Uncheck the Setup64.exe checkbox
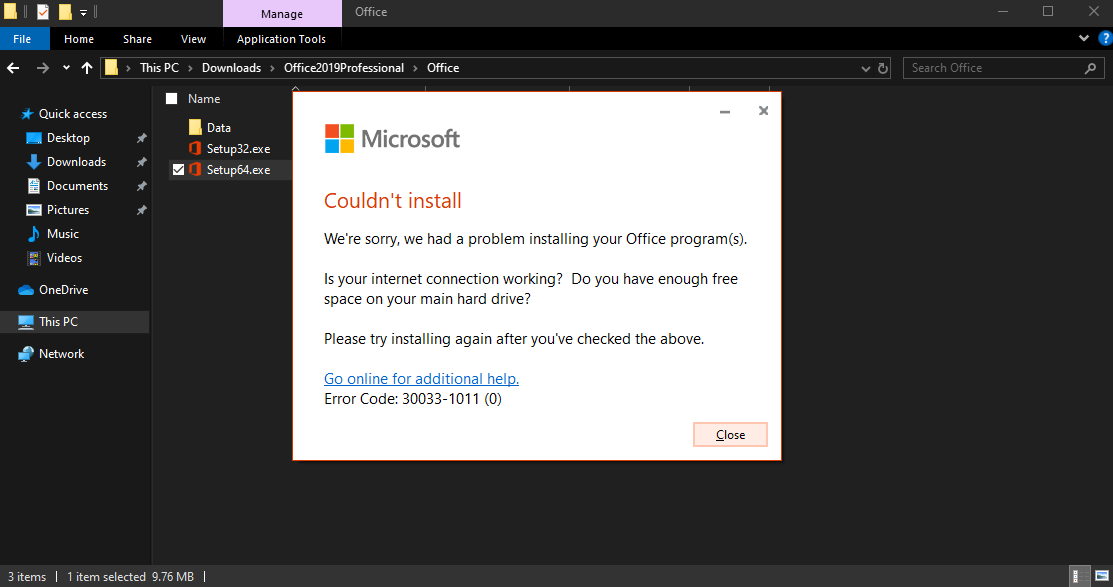The image size is (1113, 587). click(x=178, y=170)
